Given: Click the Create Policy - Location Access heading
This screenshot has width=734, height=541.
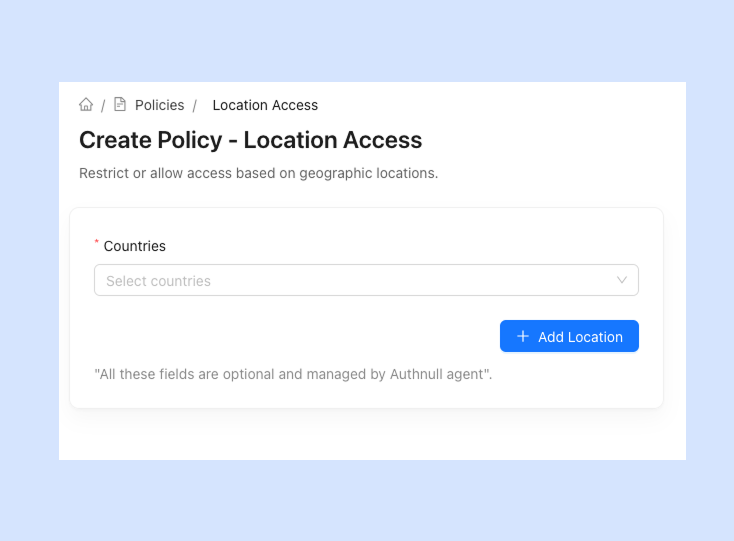Looking at the screenshot, I should click(x=250, y=140).
